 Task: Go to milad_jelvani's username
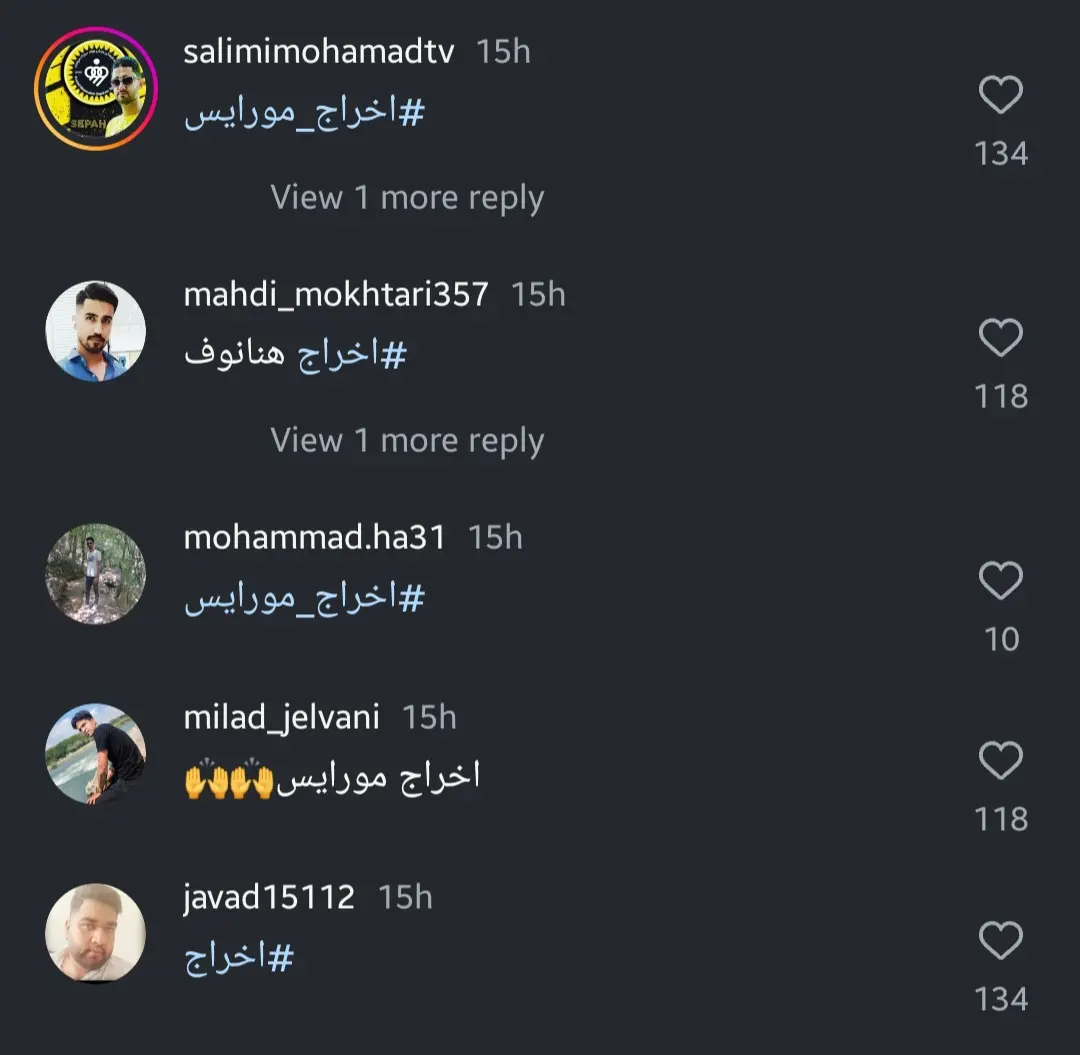[x=282, y=717]
